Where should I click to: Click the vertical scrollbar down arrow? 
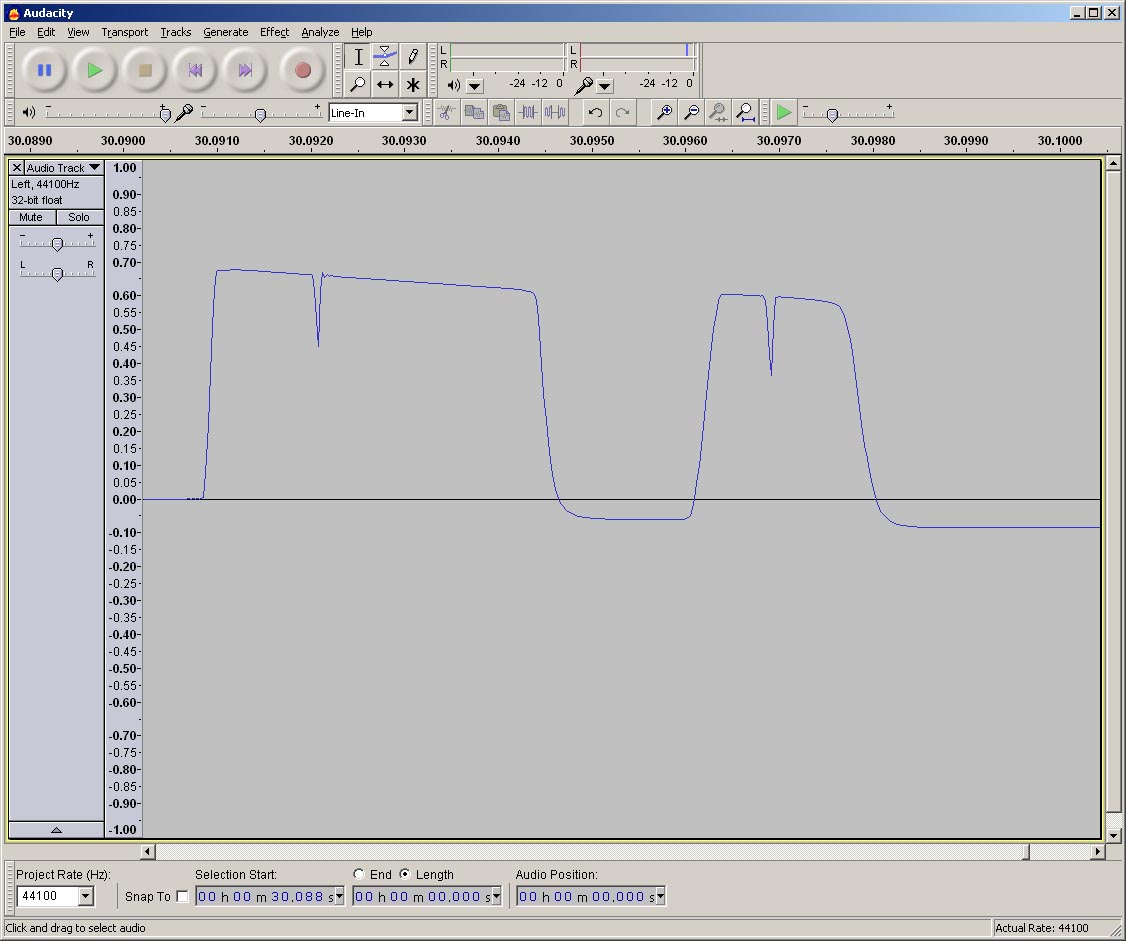tap(1113, 835)
